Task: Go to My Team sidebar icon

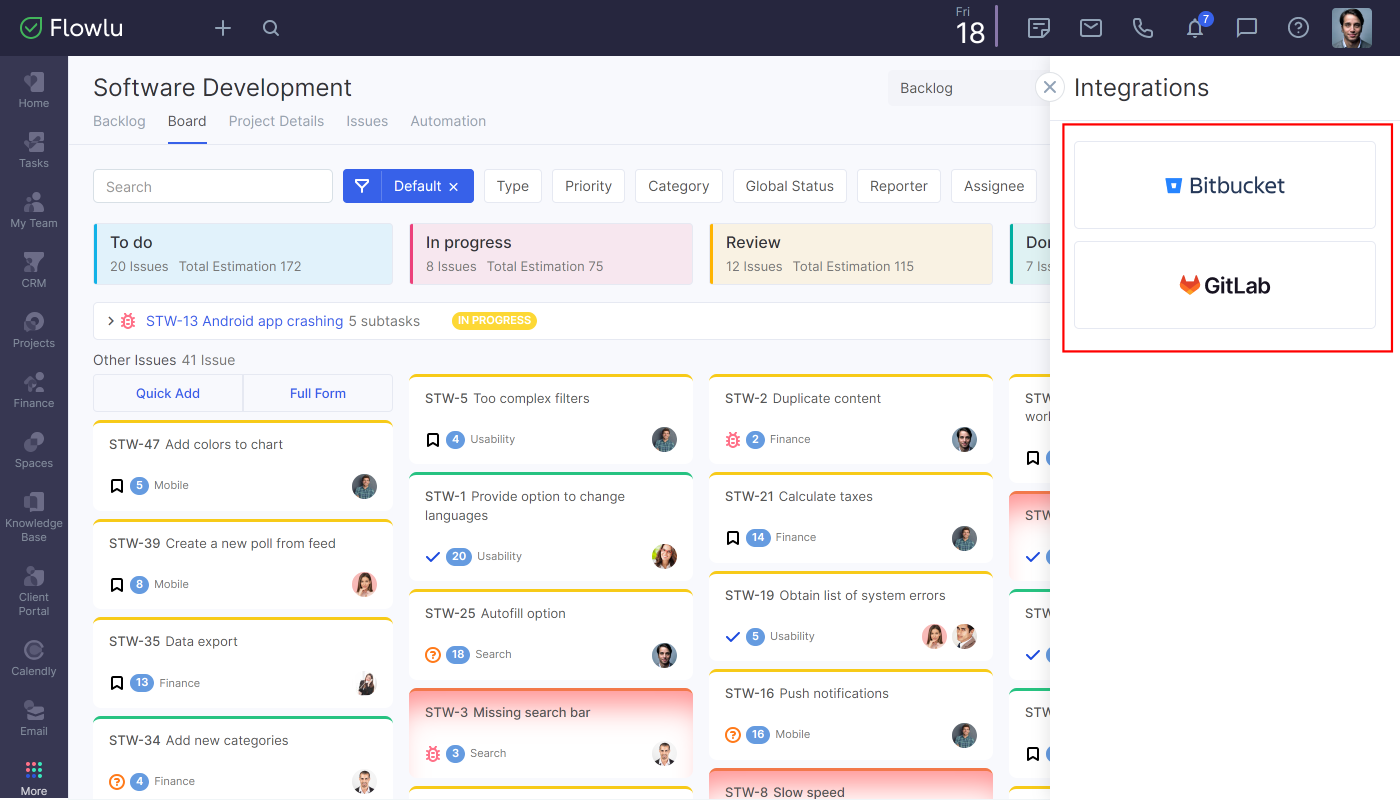Action: (x=33, y=210)
